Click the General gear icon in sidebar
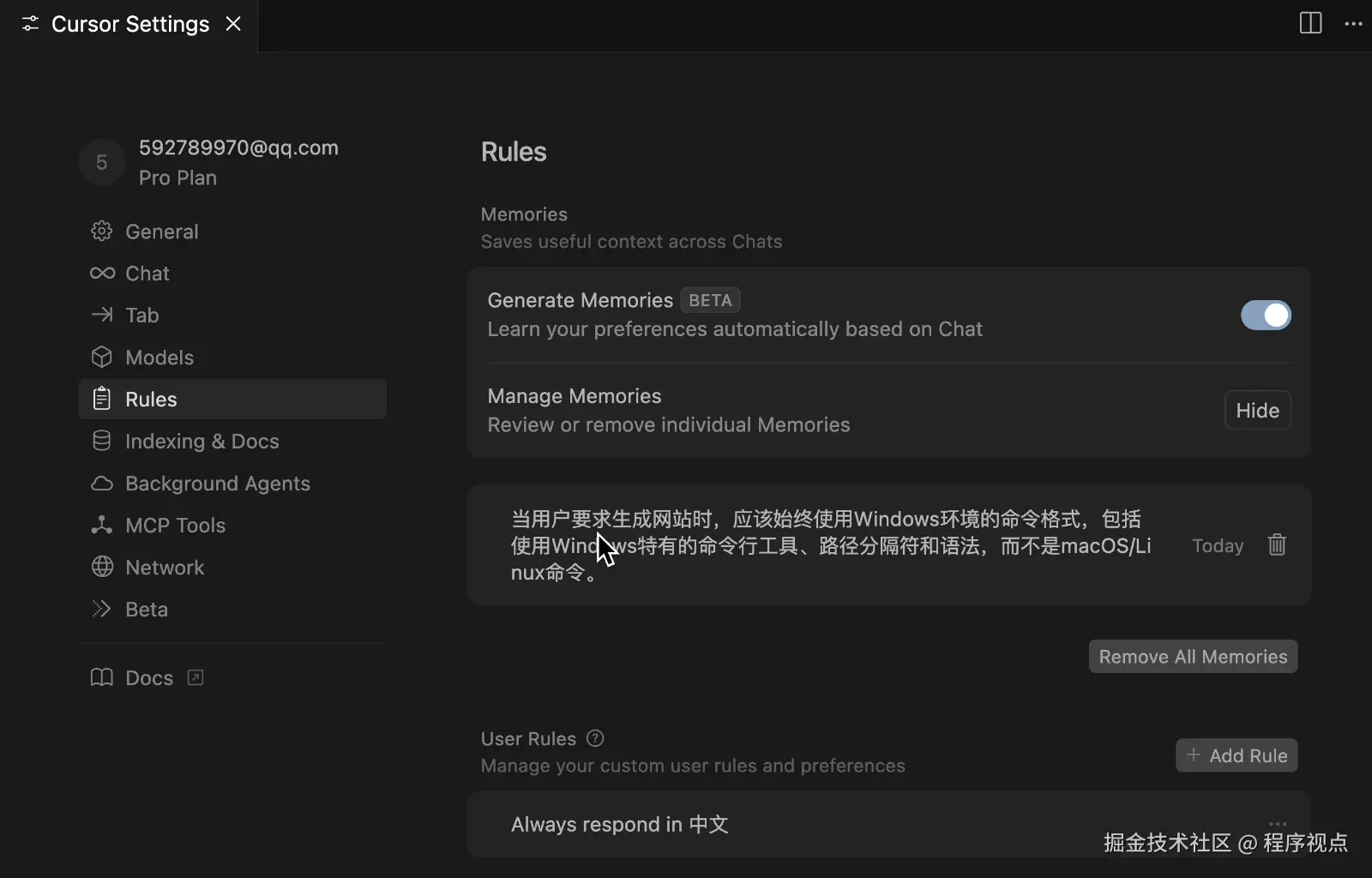This screenshot has width=1372, height=878. point(102,232)
